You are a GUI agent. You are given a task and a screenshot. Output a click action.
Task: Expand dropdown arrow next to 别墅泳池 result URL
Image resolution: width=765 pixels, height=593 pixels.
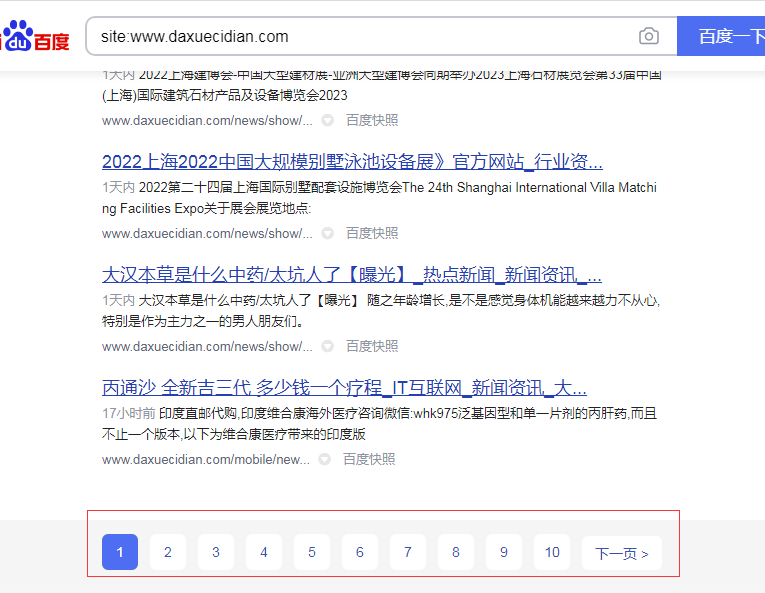327,233
